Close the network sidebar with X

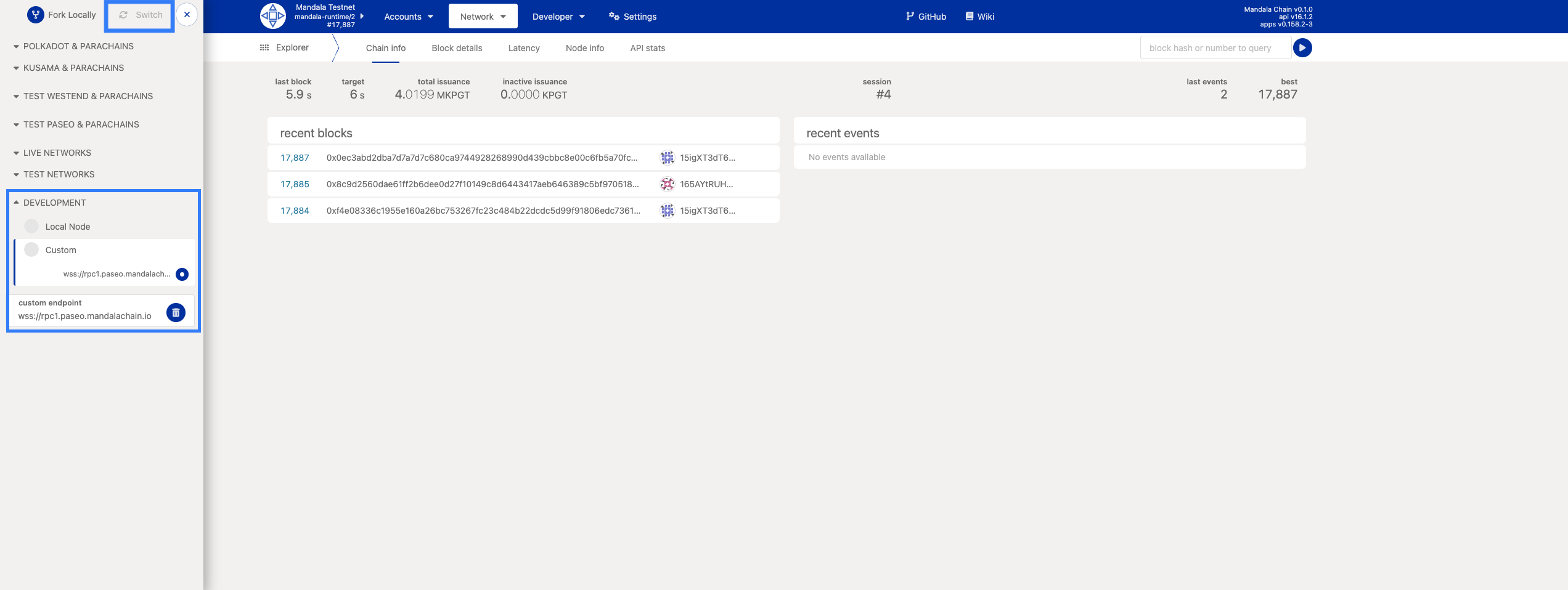187,15
